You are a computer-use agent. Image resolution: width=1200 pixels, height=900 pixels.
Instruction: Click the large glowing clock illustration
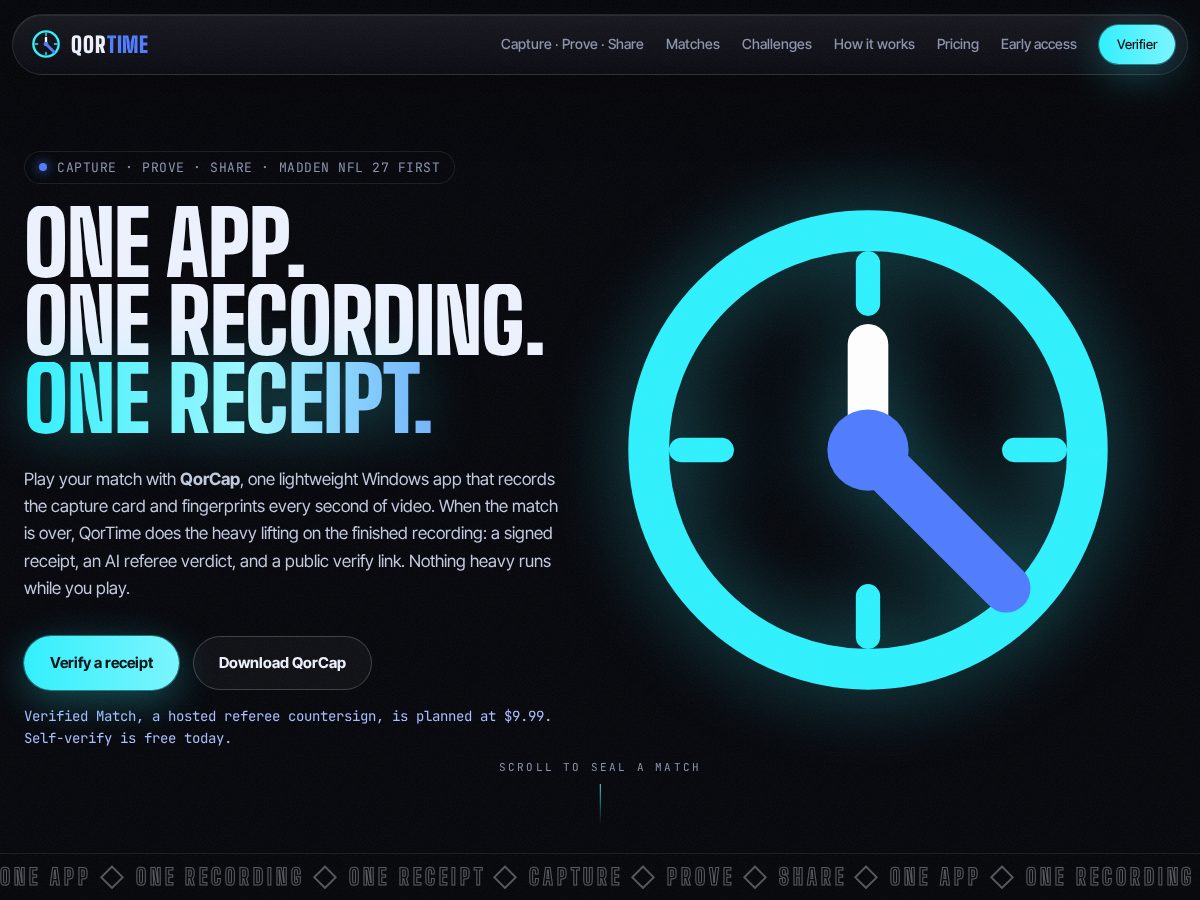[868, 450]
